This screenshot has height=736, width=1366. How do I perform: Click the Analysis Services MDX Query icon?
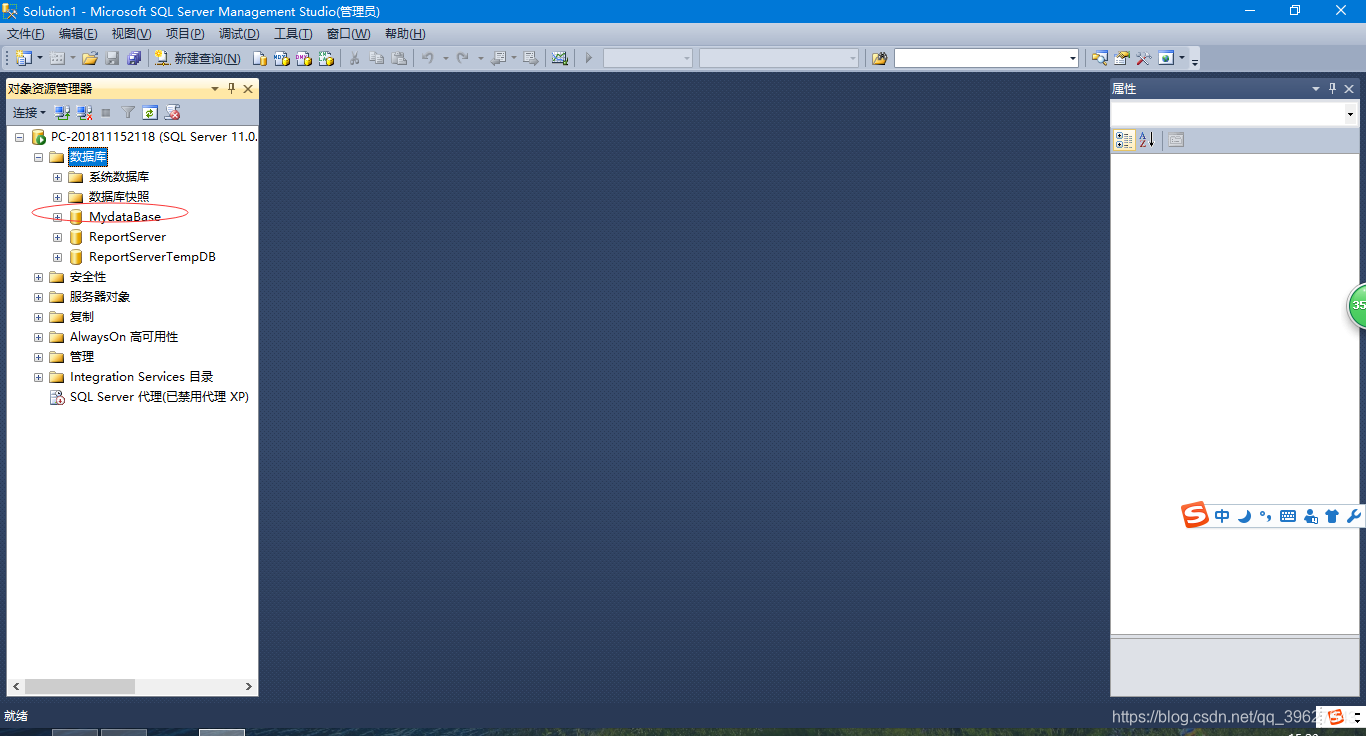(x=281, y=58)
